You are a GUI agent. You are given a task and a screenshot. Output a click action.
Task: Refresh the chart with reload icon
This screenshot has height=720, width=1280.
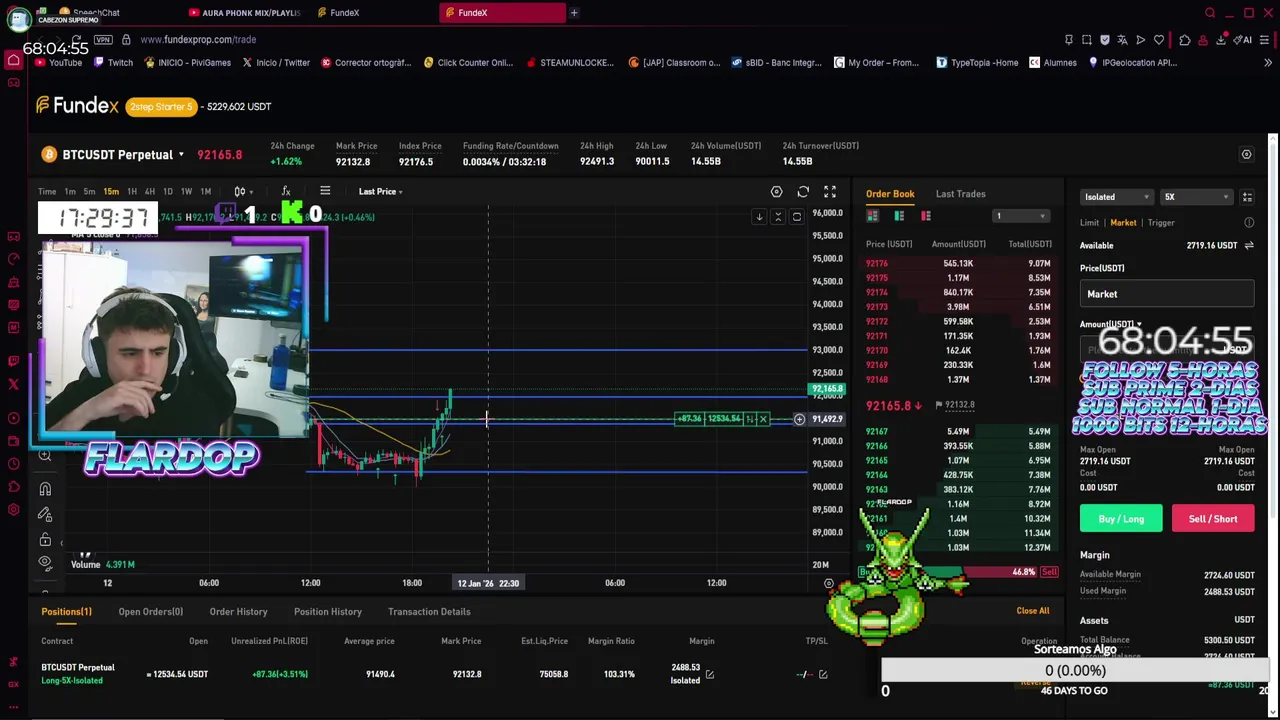pos(803,192)
